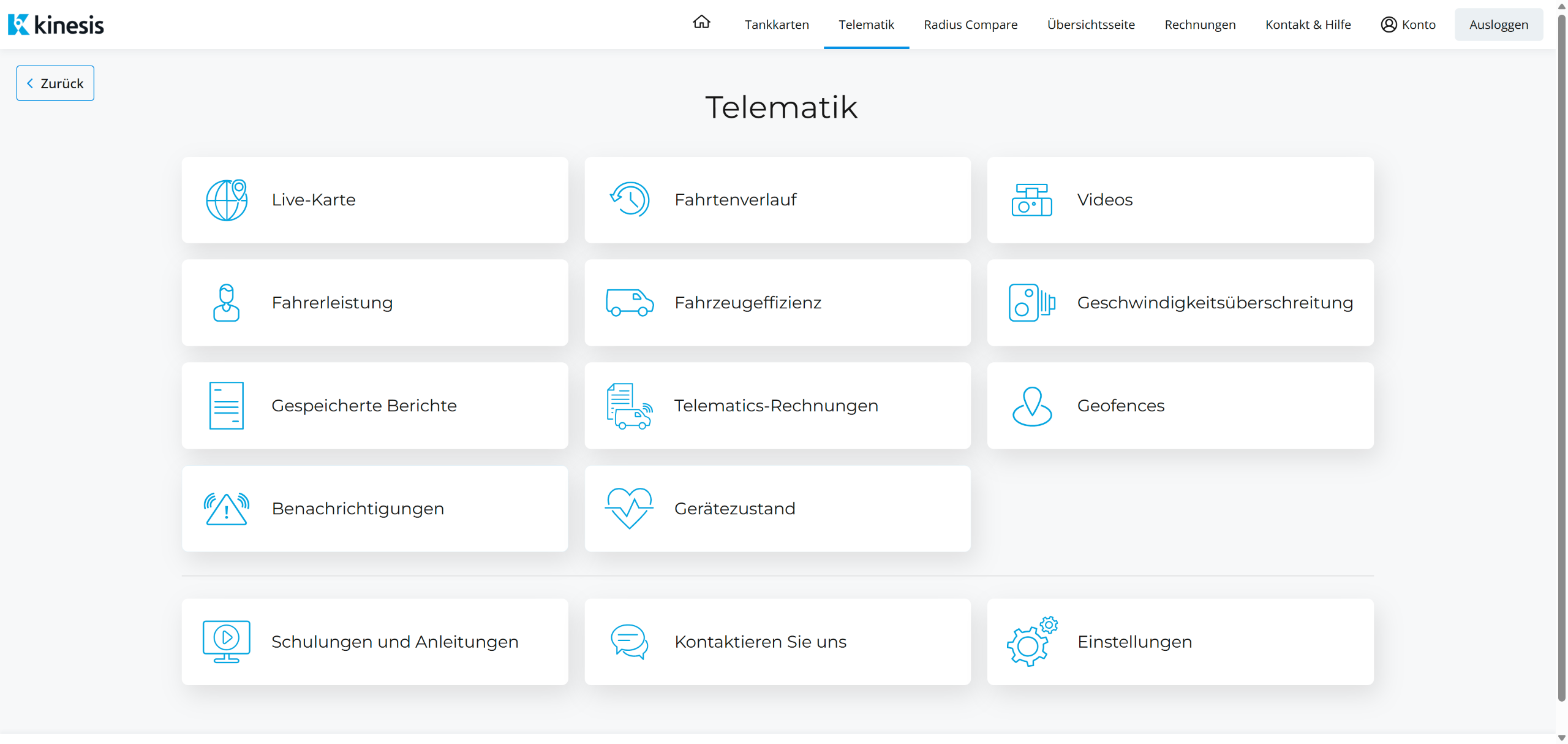Click the home icon in navigation bar
1568x744 pixels.
701,23
